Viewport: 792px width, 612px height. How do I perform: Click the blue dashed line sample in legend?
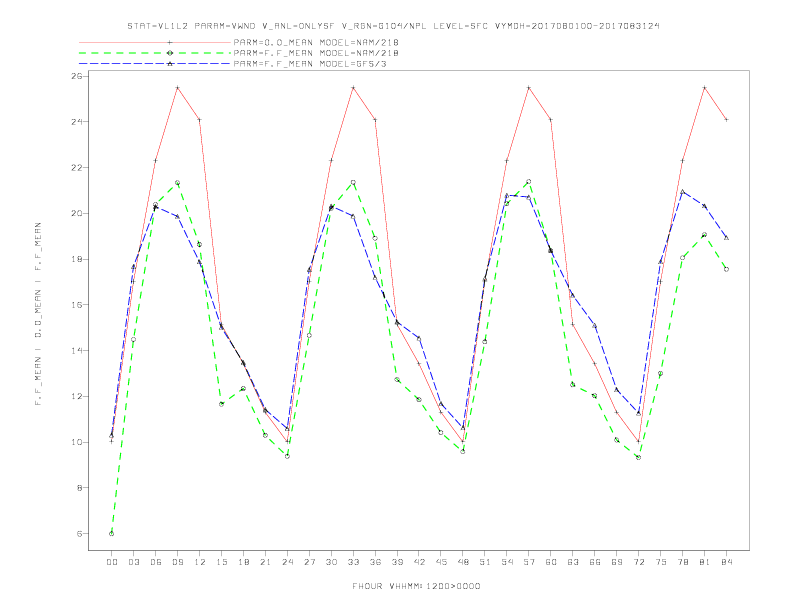[x=155, y=64]
